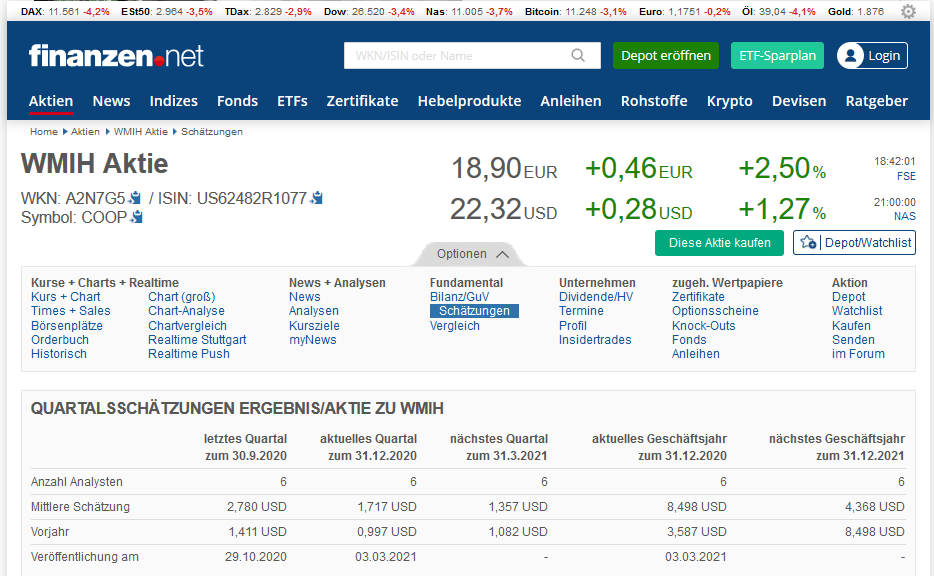Open Aktien breadcrumb link
This screenshot has height=576, width=934.
pos(85,132)
